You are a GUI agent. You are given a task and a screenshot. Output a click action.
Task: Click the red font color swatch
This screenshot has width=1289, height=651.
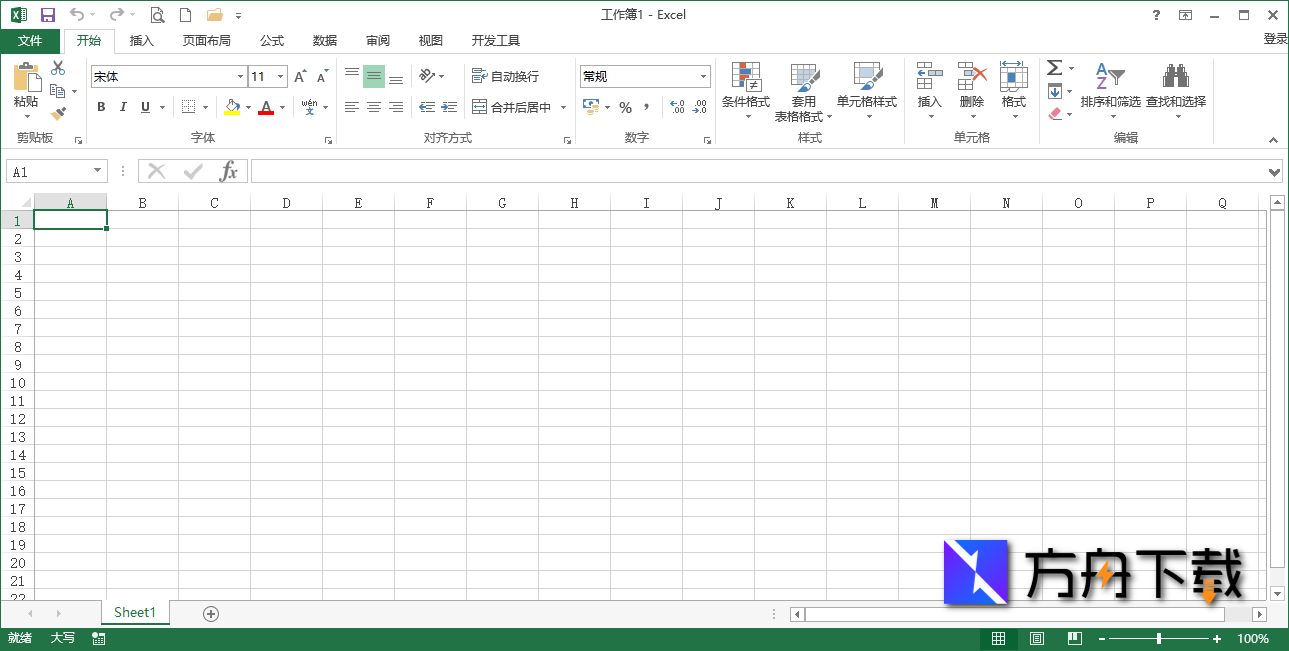pyautogui.click(x=267, y=106)
